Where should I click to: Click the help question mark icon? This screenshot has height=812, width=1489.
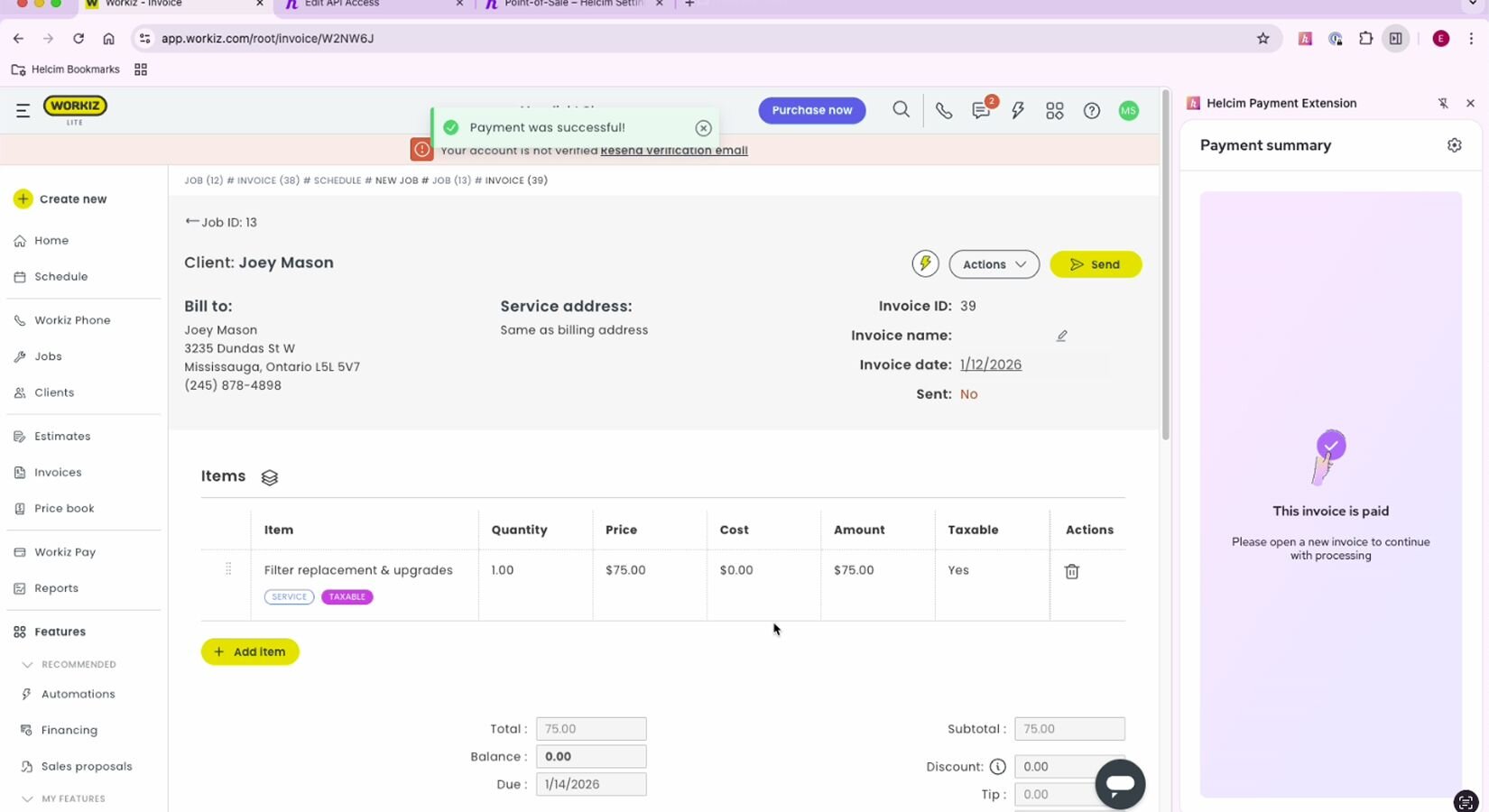pyautogui.click(x=1091, y=111)
